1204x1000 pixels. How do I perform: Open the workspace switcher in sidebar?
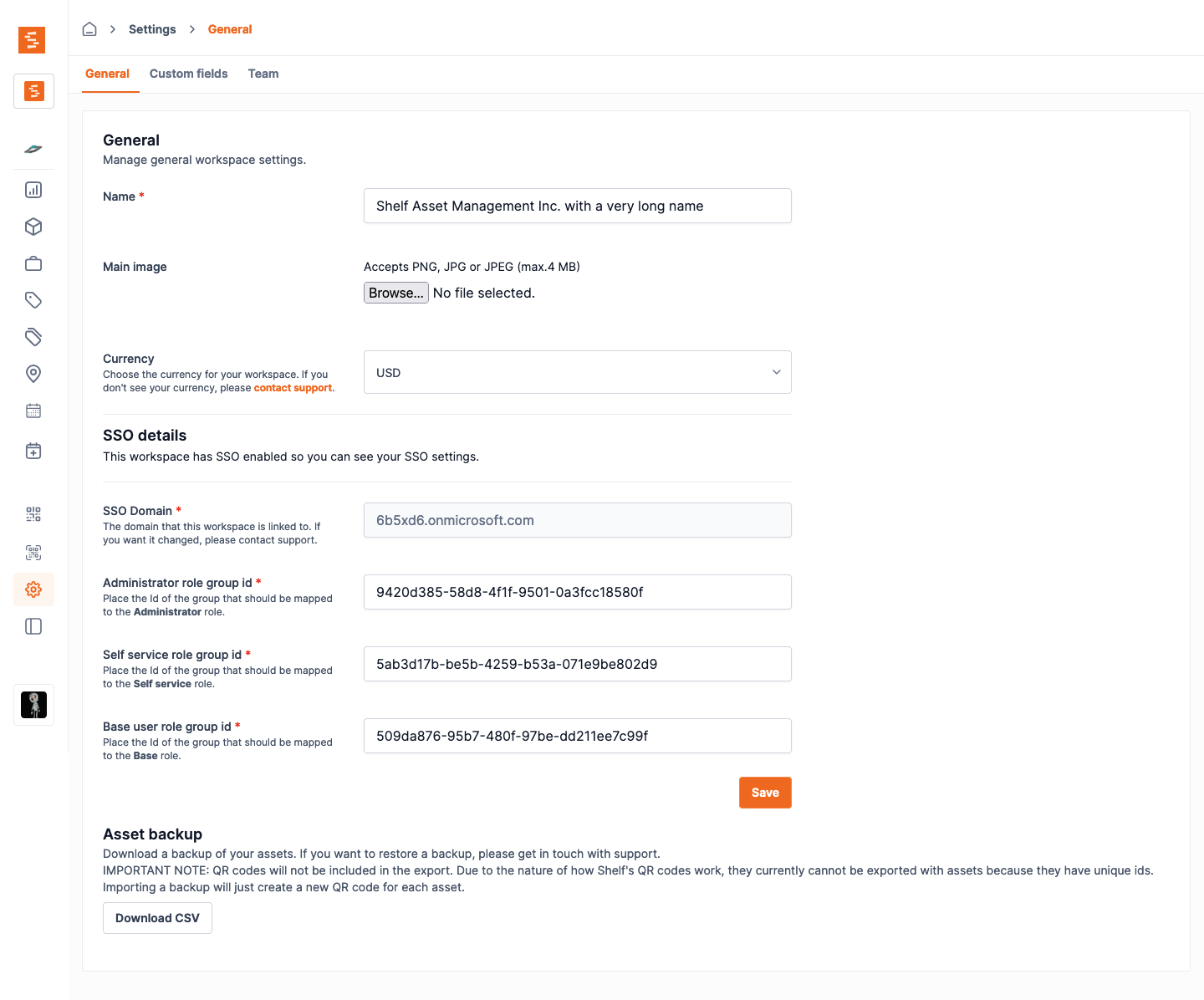click(x=33, y=91)
